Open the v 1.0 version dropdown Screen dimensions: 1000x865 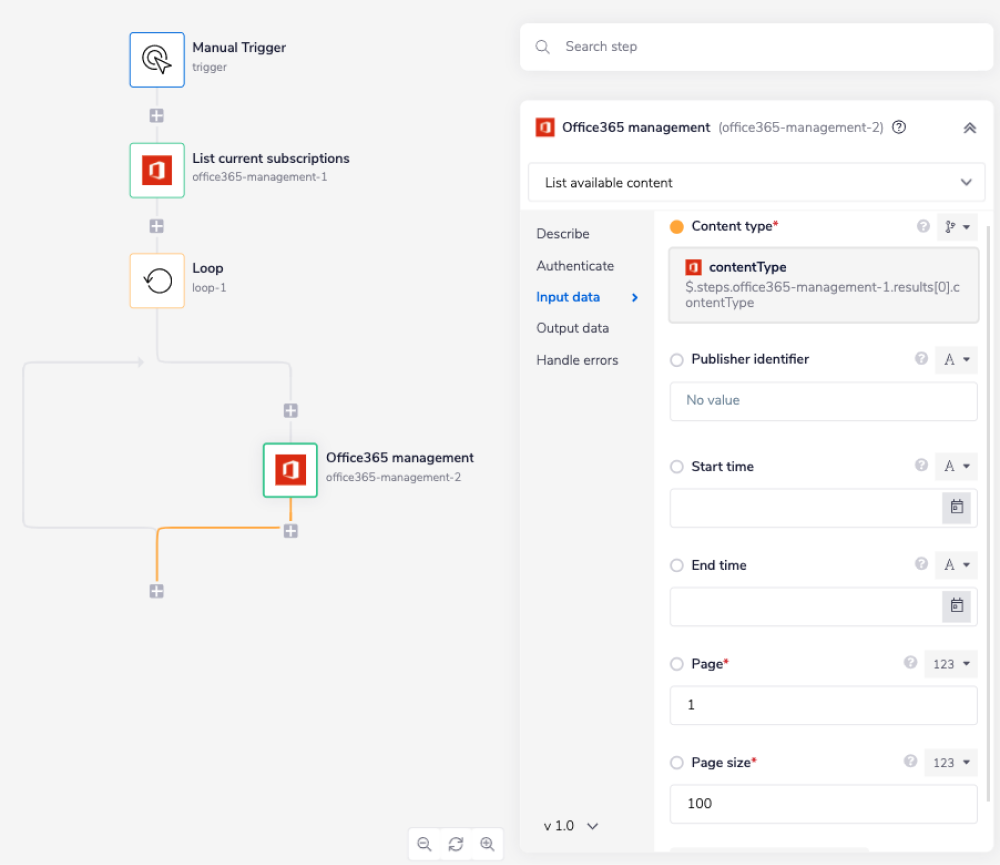click(x=570, y=825)
